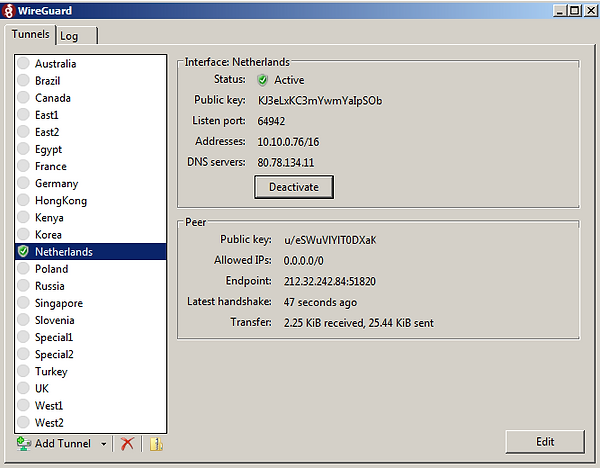This screenshot has height=468, width=600.
Task: Click the Allowed IPs value 0.0.0.0/0
Action: pyautogui.click(x=303, y=261)
